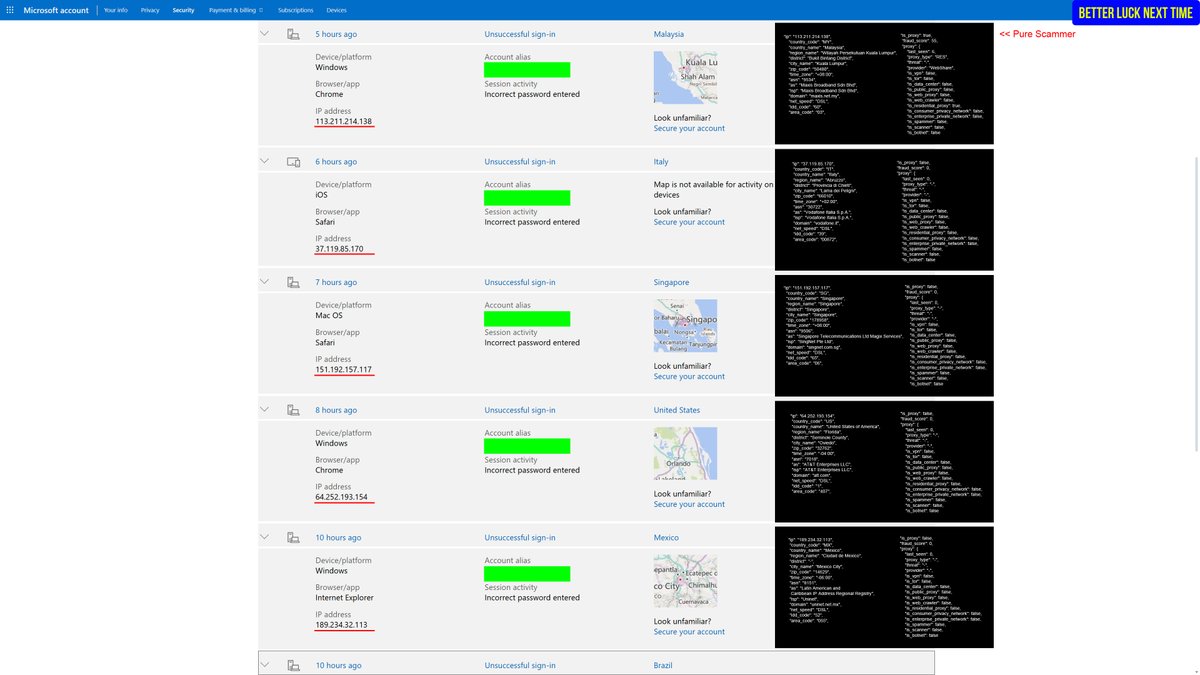Click the 6 hours ago timestamp
The width and height of the screenshot is (1200, 675).
(336, 161)
